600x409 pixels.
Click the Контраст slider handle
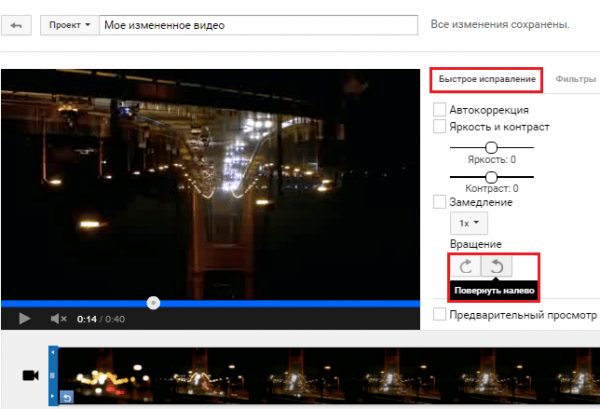491,177
